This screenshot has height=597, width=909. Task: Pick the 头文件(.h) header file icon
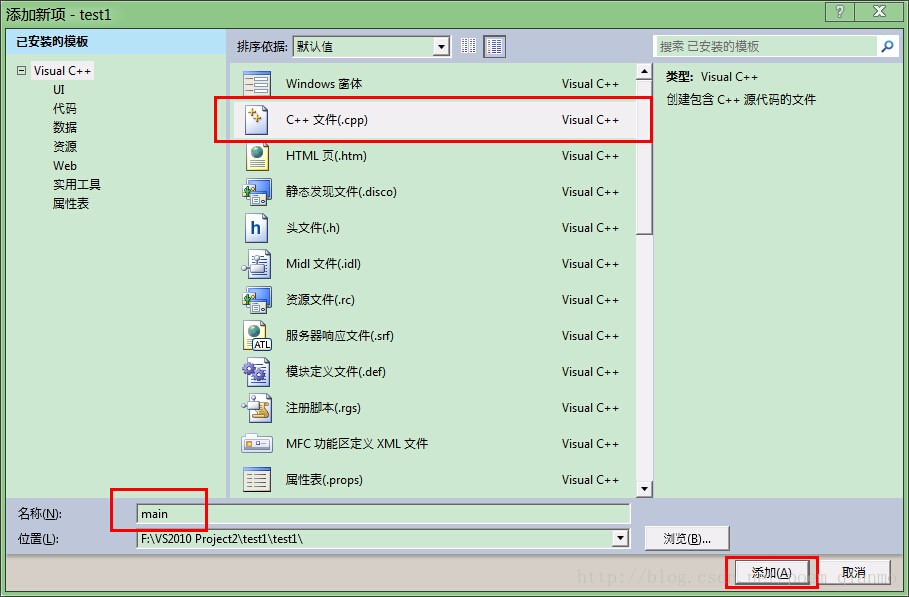[257, 228]
